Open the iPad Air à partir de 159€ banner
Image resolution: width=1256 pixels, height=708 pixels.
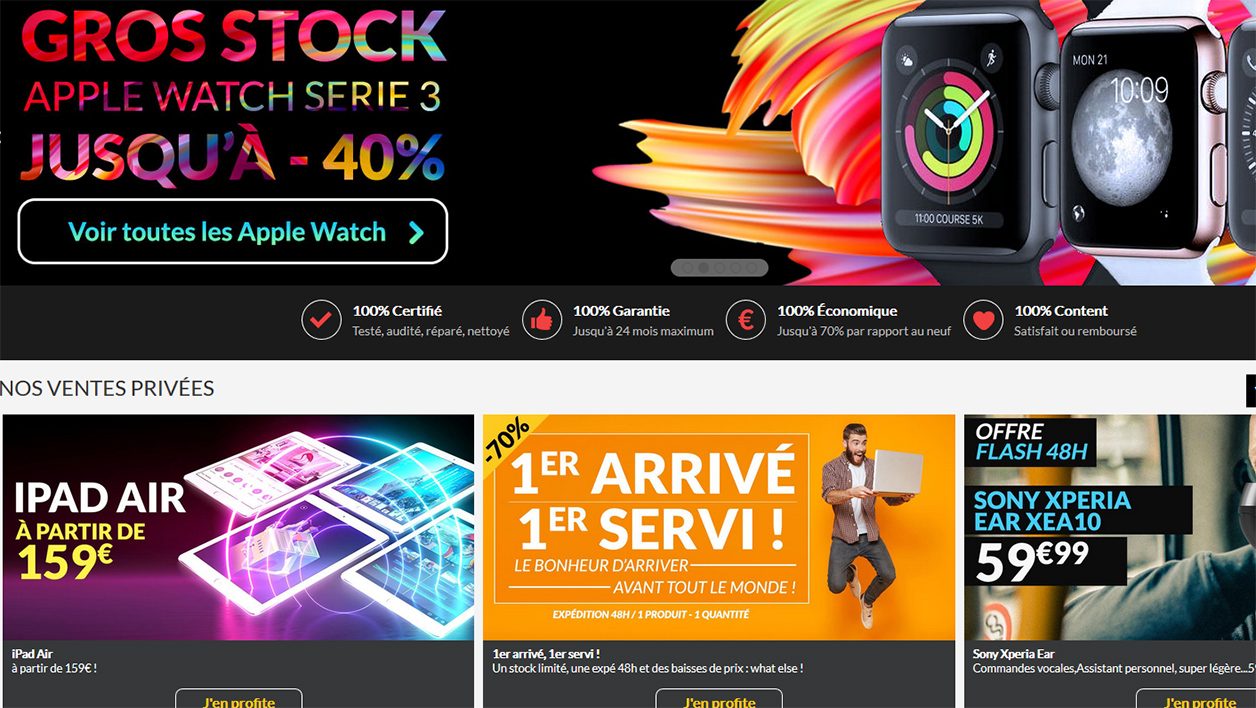(x=238, y=527)
